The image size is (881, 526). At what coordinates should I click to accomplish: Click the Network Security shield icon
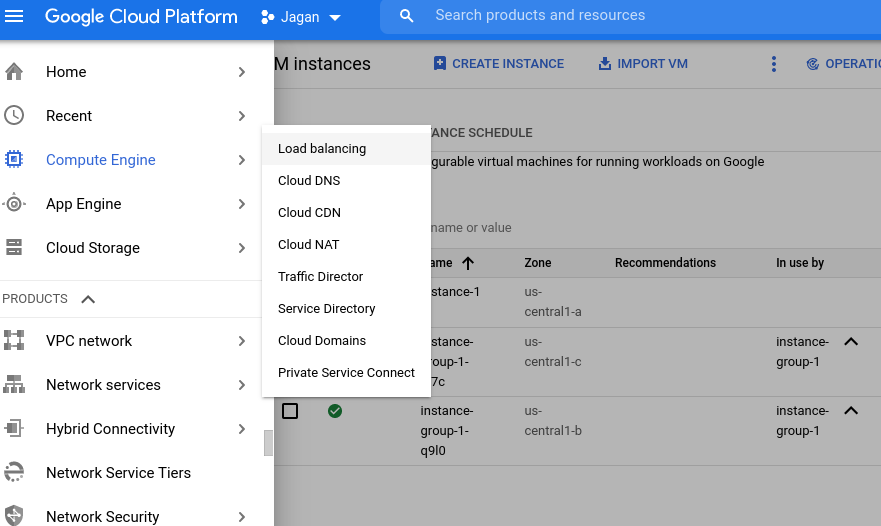pos(14,516)
